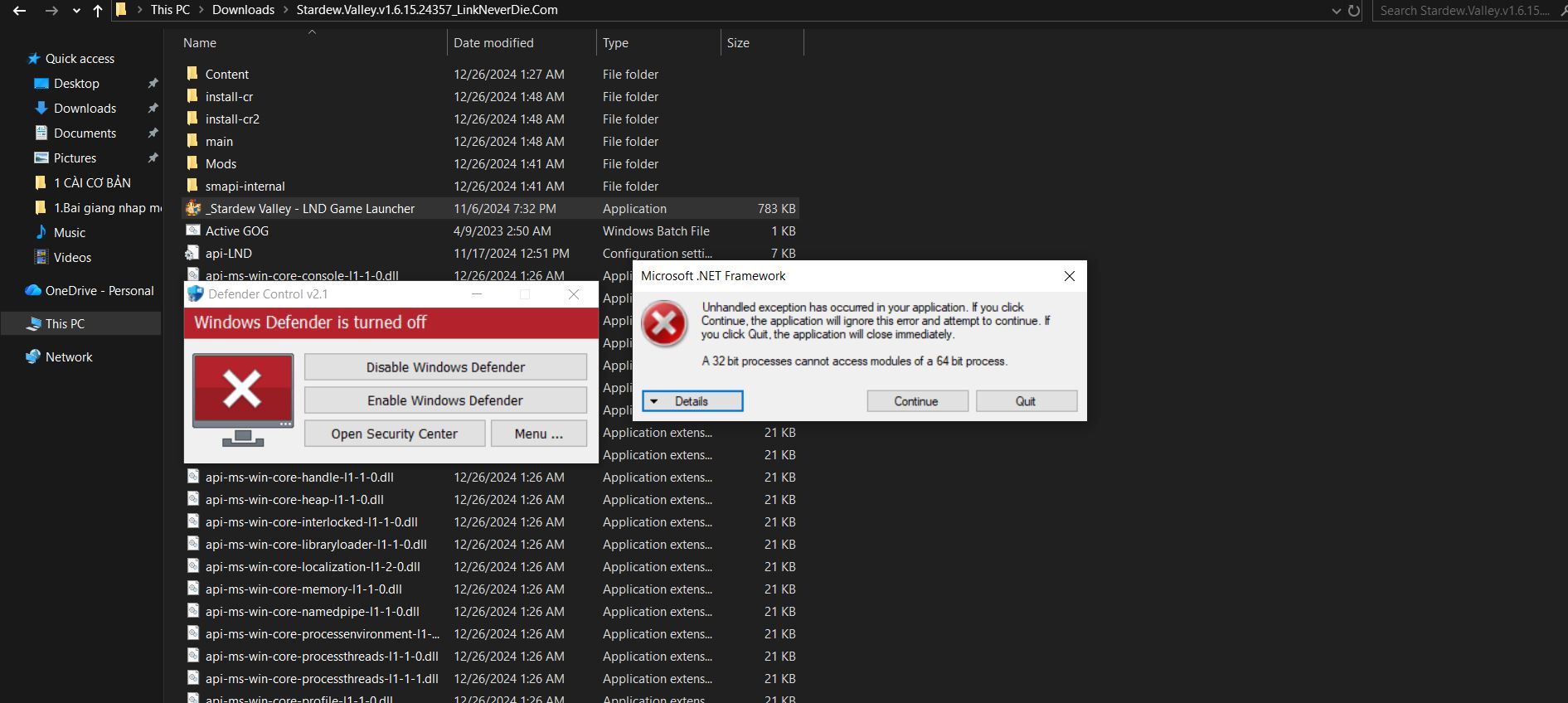Select the api-LND configuration file icon
This screenshot has height=703, width=1568.
click(192, 253)
